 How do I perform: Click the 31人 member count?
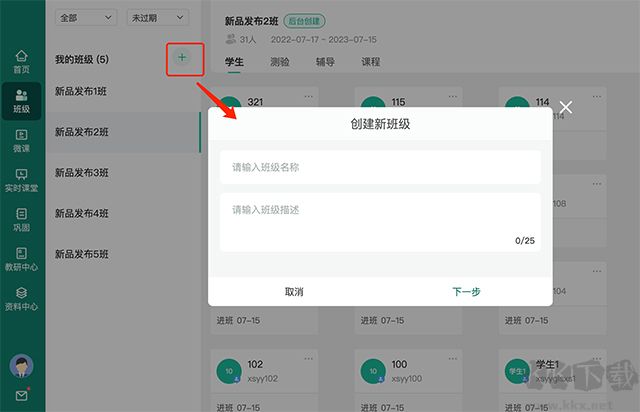click(241, 39)
